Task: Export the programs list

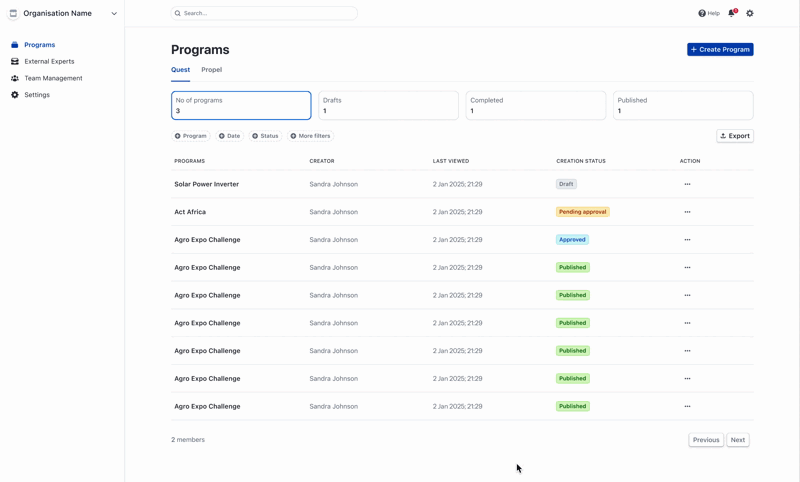Action: pyautogui.click(x=735, y=136)
